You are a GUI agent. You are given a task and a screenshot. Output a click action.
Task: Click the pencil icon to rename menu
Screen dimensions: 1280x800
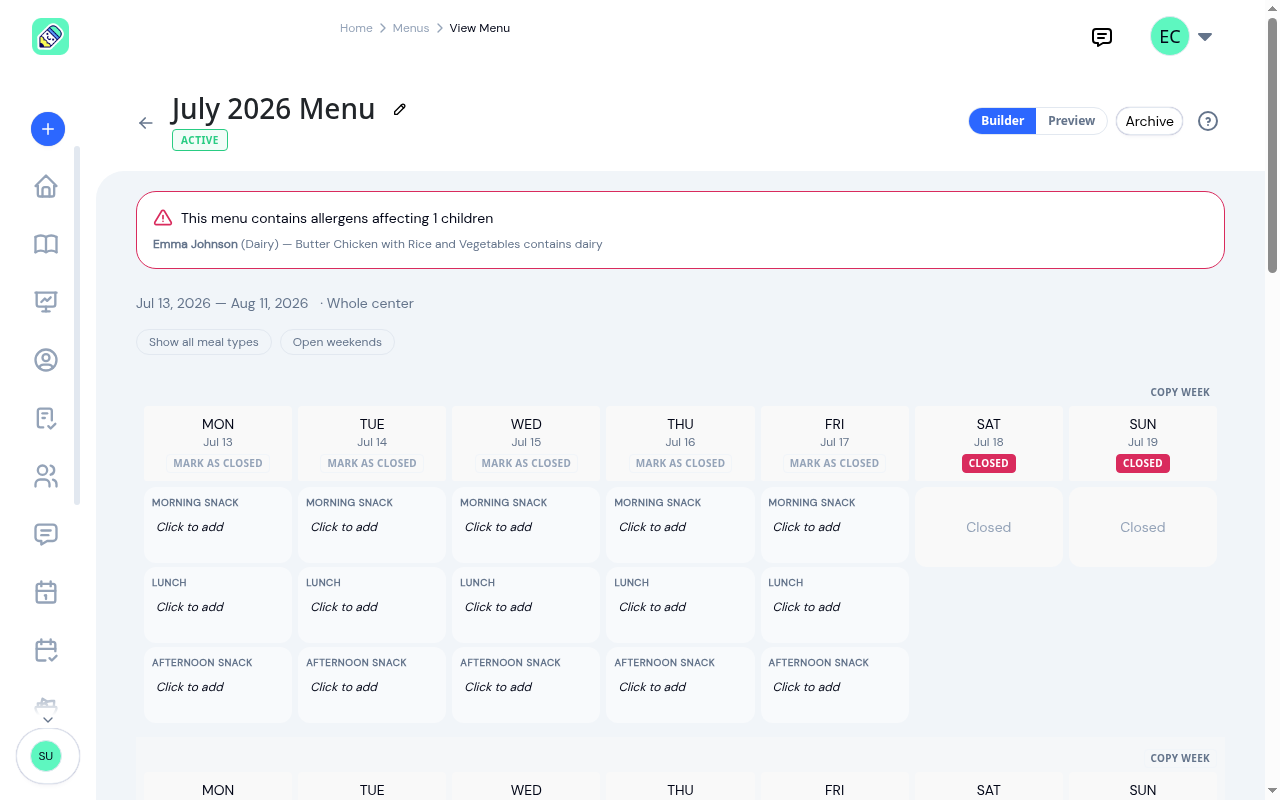(400, 109)
